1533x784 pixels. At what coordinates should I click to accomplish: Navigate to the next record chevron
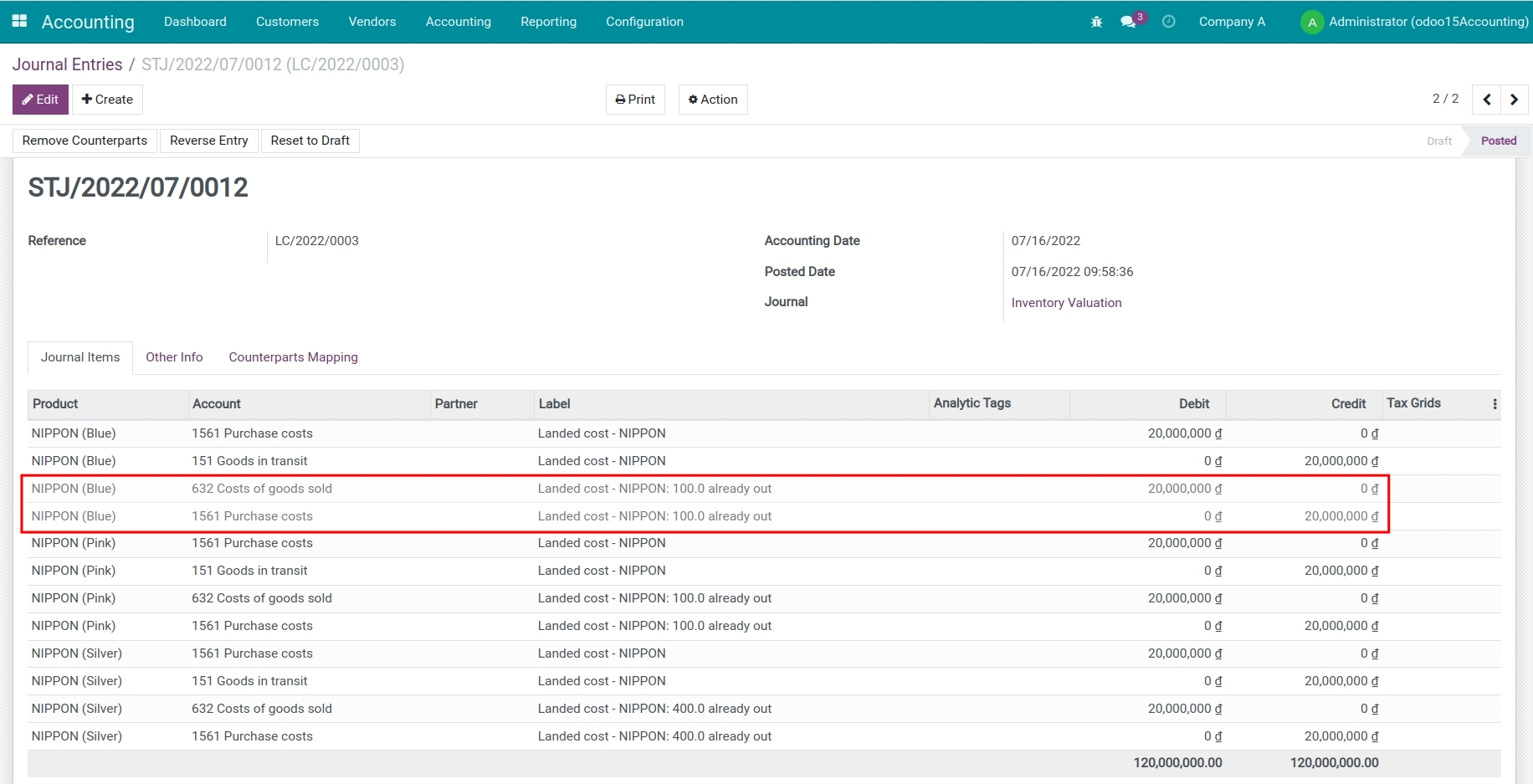coord(1515,99)
